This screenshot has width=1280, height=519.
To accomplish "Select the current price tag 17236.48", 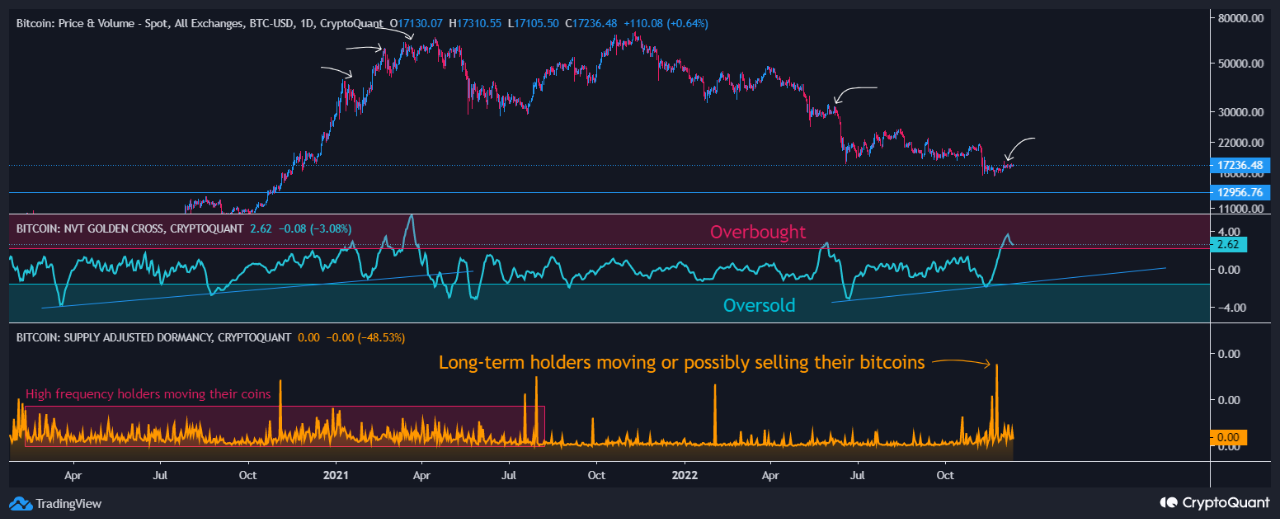I will click(x=1241, y=165).
